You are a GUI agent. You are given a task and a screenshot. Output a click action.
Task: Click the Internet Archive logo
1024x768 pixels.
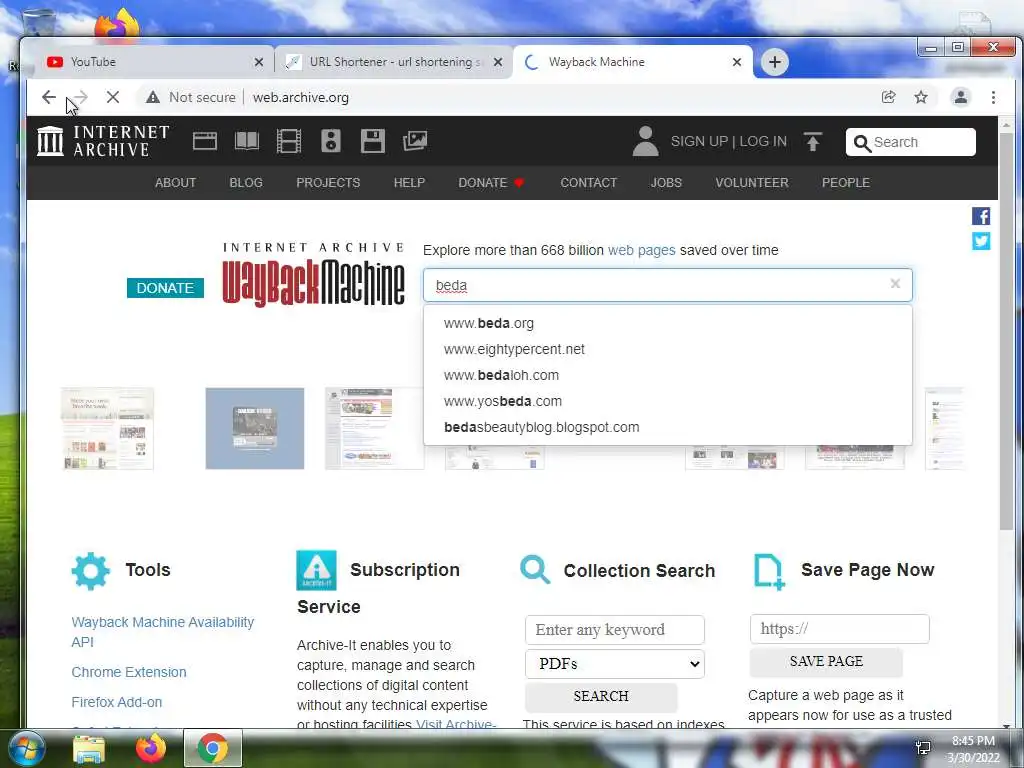[103, 141]
